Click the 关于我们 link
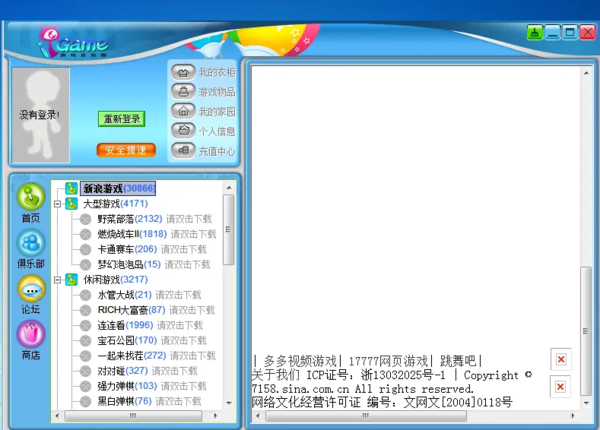This screenshot has height=430, width=600. [276, 375]
